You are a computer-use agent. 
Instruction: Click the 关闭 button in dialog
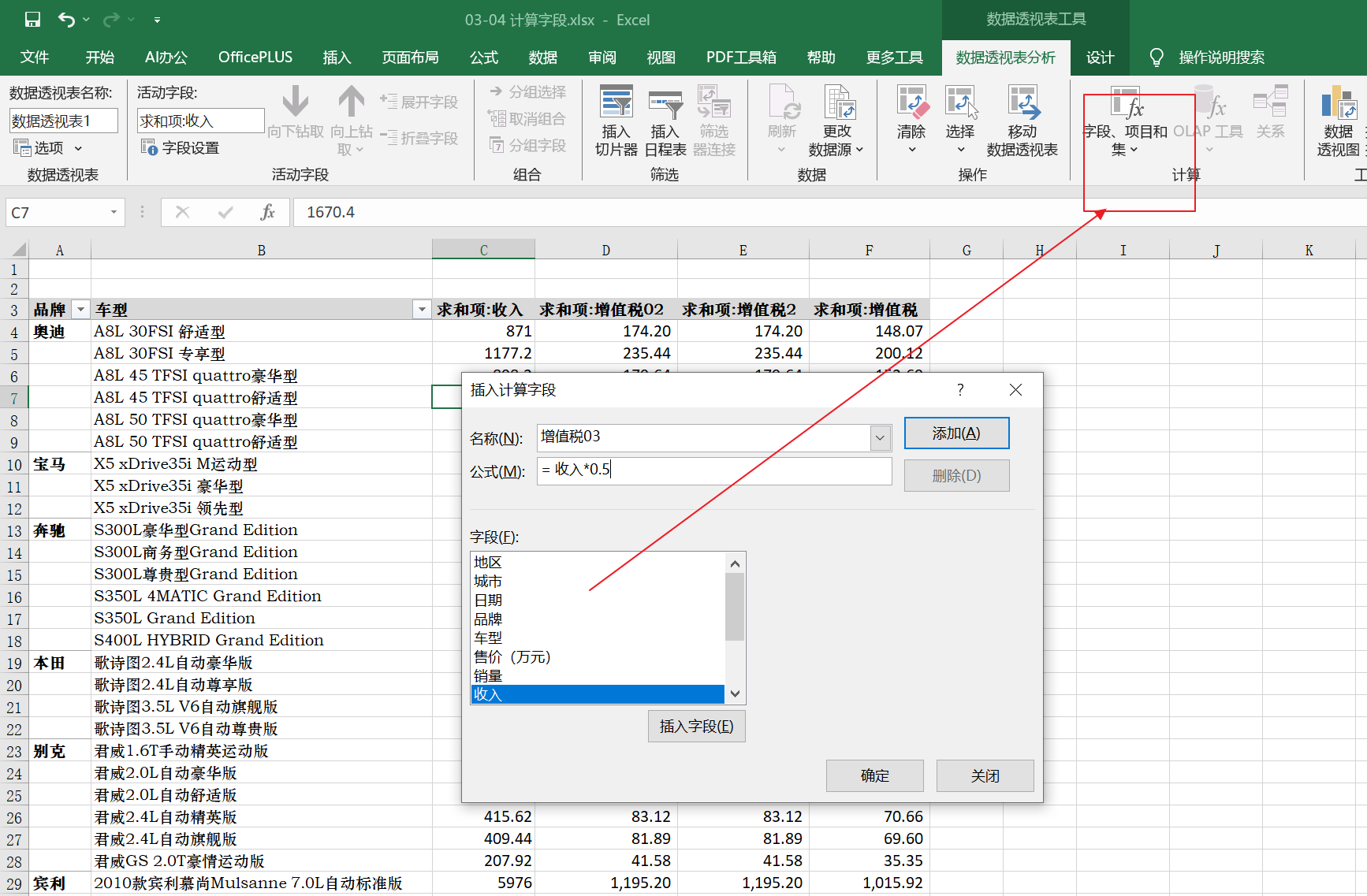click(985, 775)
